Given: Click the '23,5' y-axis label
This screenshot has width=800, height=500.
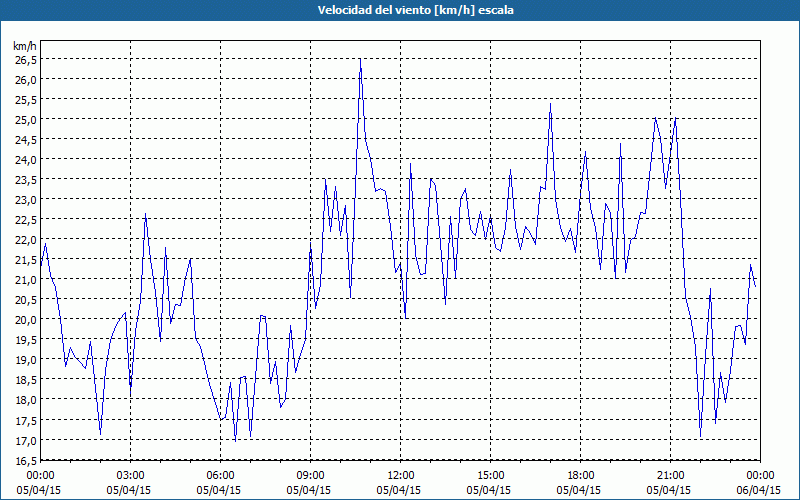Looking at the screenshot, I should (26, 180).
